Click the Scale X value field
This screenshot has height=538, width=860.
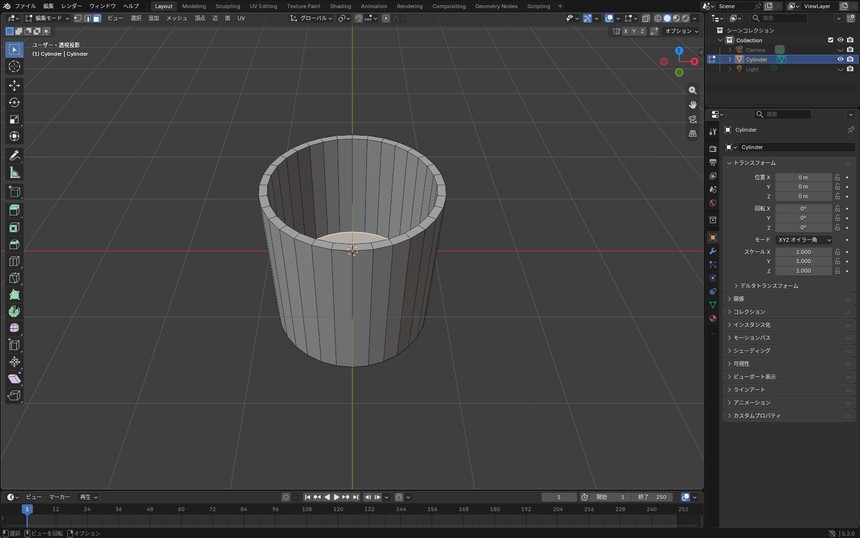tap(804, 252)
